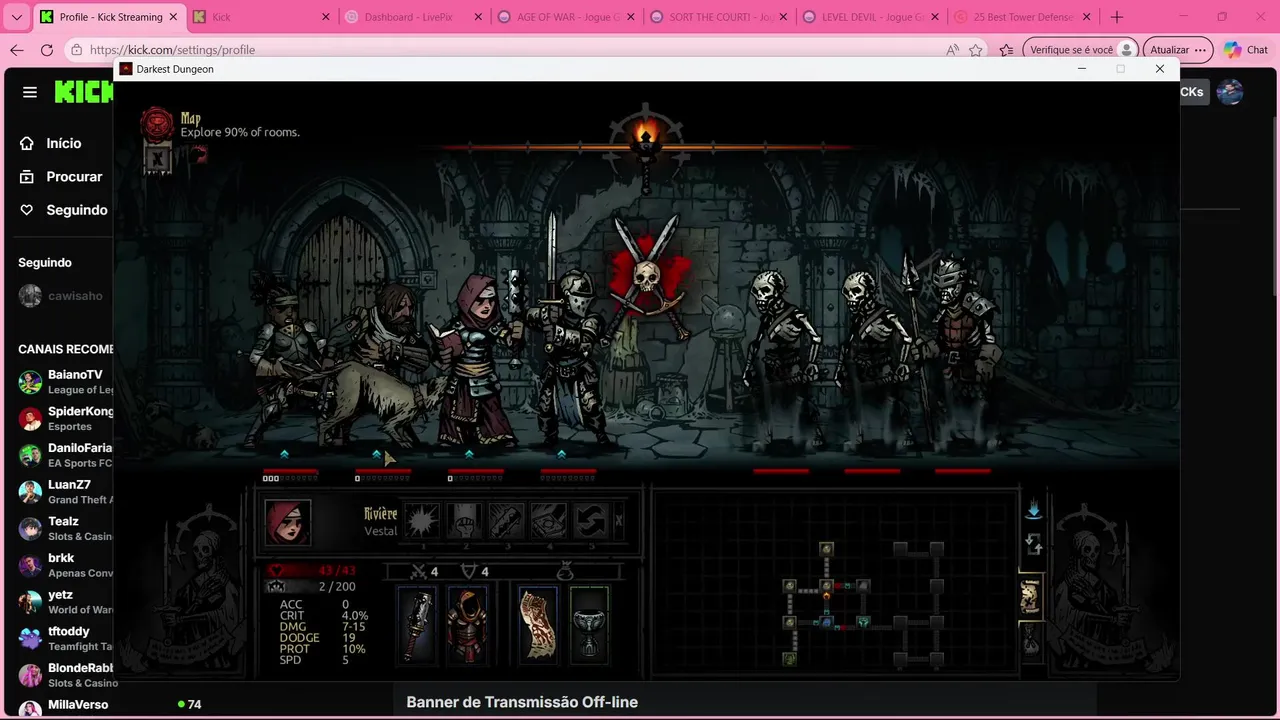Viewport: 1280px width, 720px height.
Task: Inspect the red hooded armor slot
Action: (467, 624)
